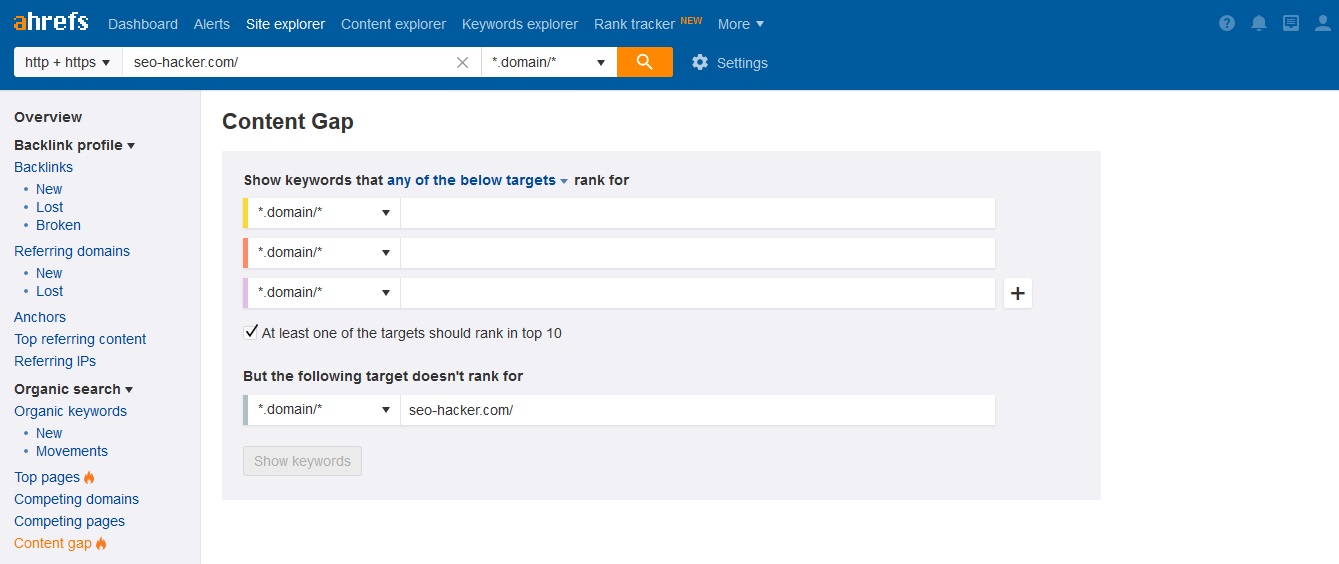Click the help question mark icon
The height and width of the screenshot is (564, 1339).
tap(1227, 23)
